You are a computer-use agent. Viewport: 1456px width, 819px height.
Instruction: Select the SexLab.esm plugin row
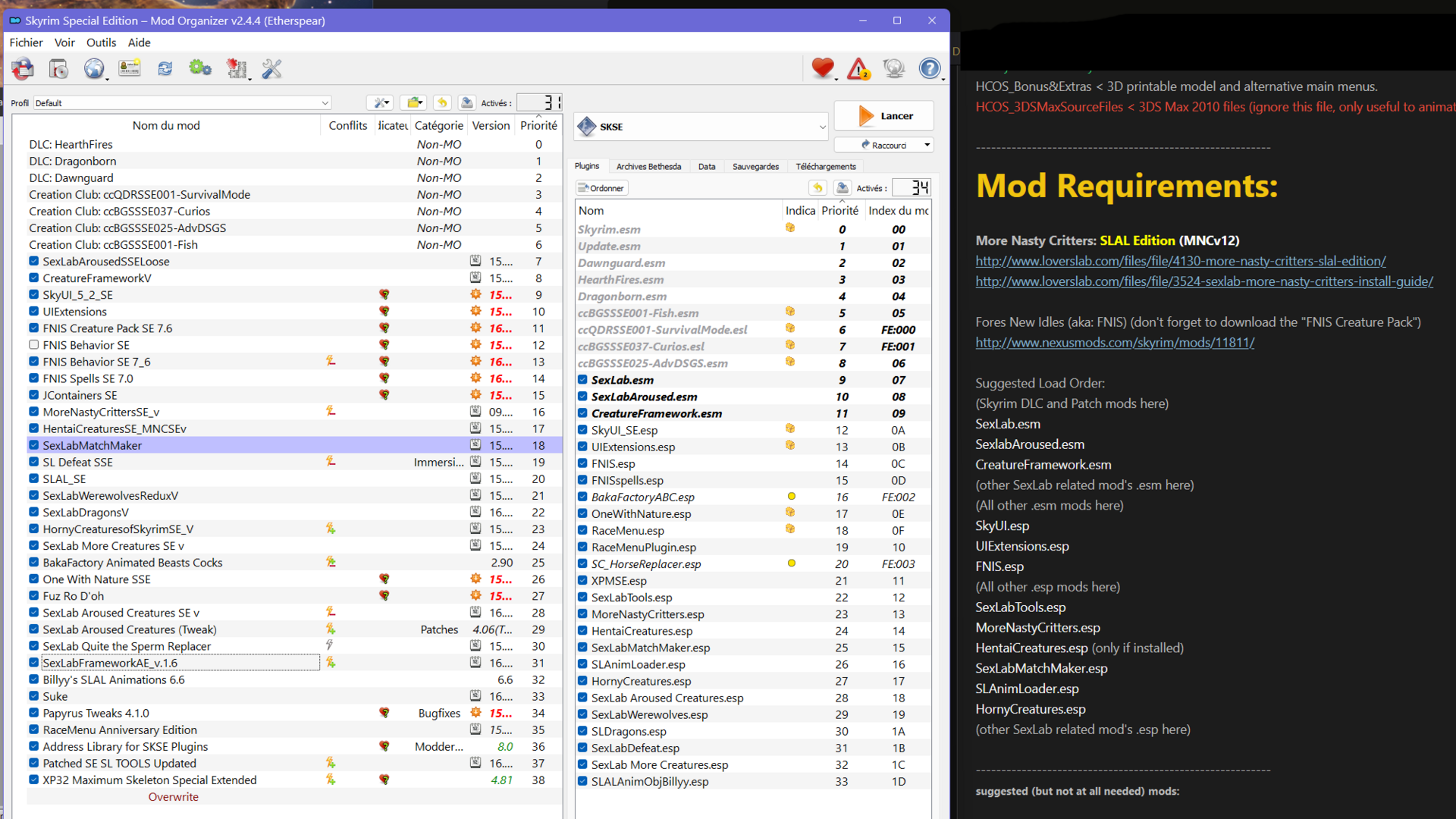[x=753, y=380]
